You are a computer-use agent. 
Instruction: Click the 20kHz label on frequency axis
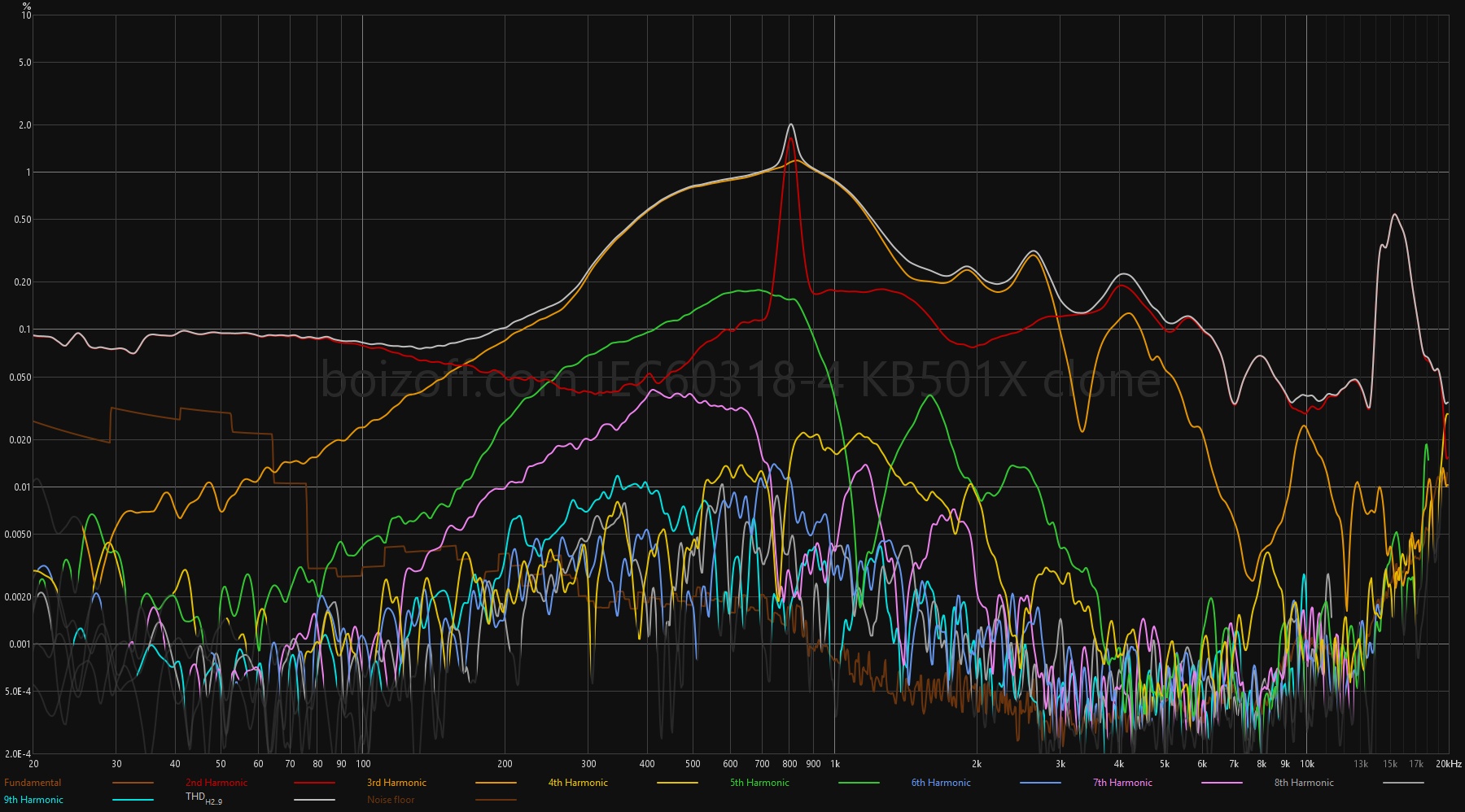point(1449,764)
